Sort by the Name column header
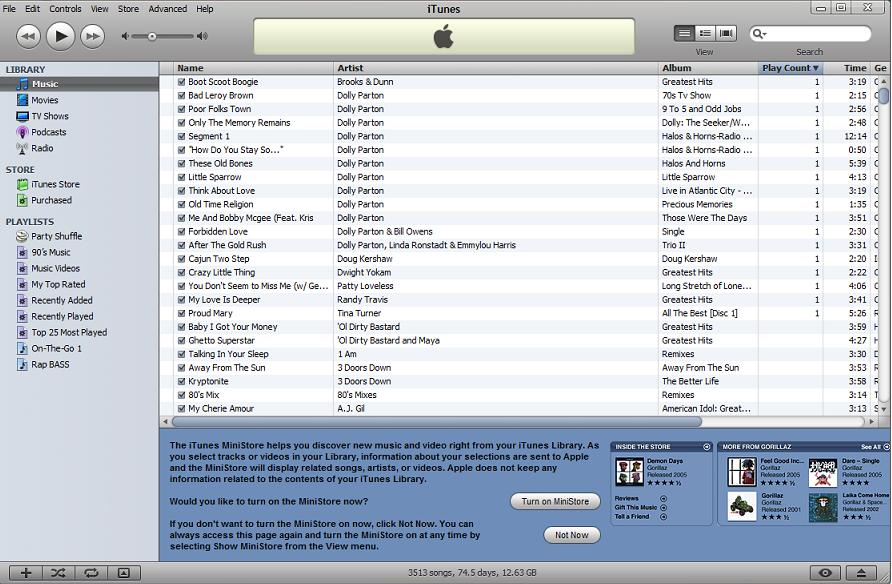 click(253, 68)
